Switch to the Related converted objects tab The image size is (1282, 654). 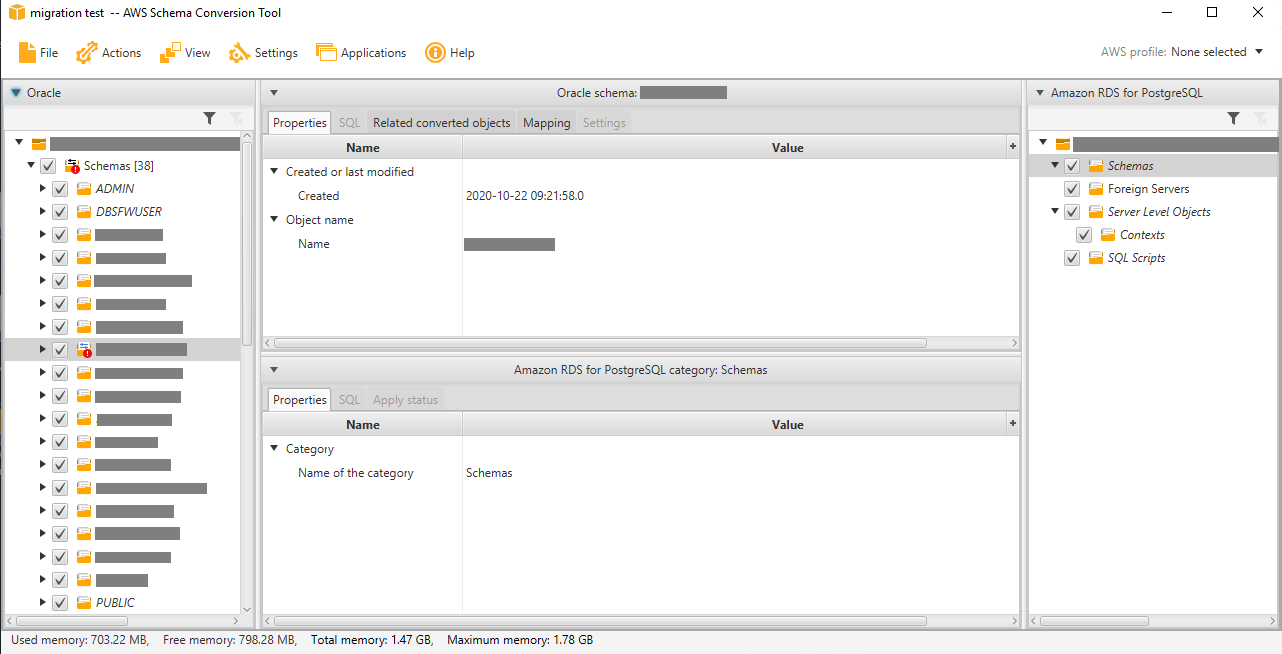441,122
